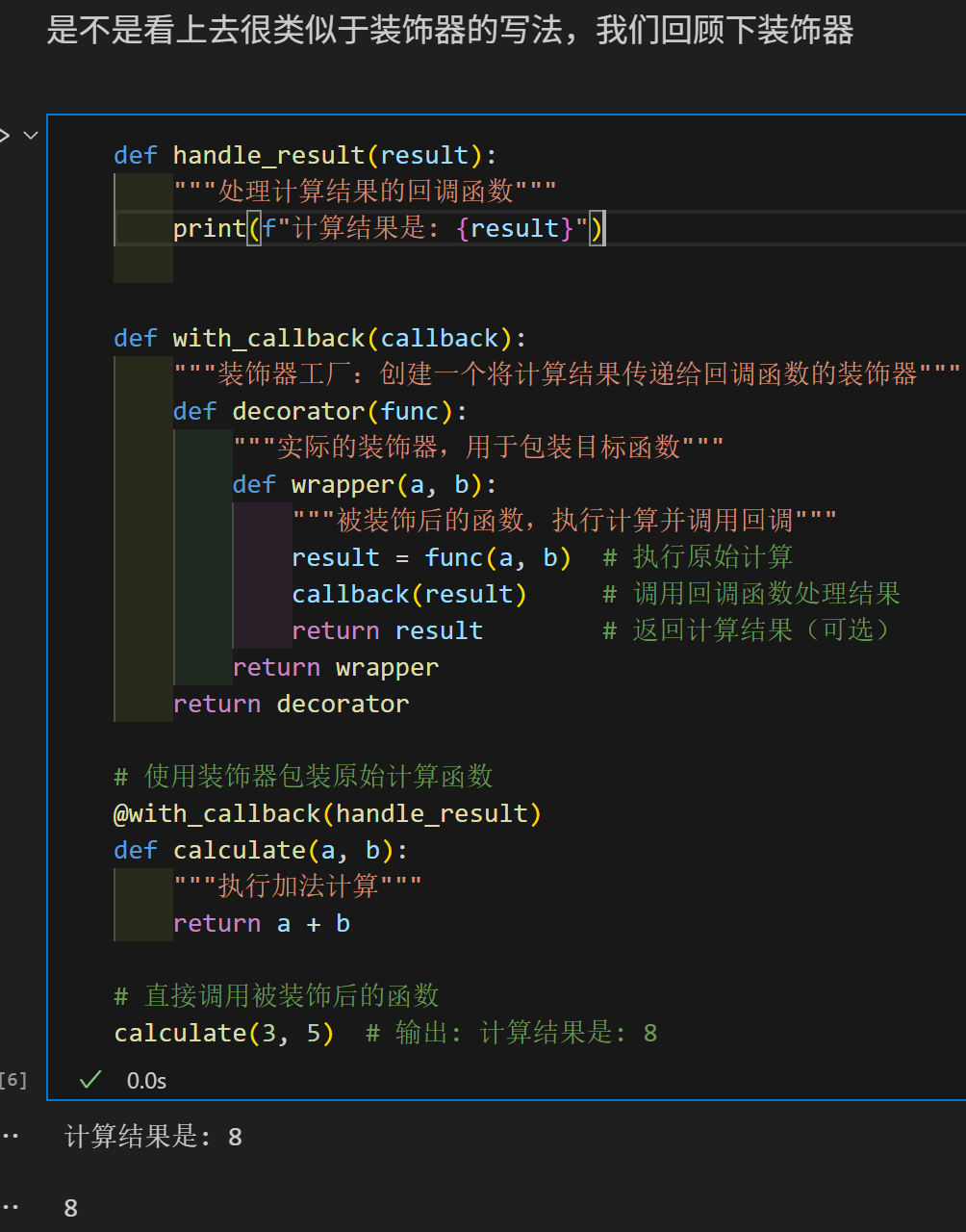This screenshot has height=1232, width=966.
Task: Open the run options chevron beside the play arrow
Action: point(31,136)
